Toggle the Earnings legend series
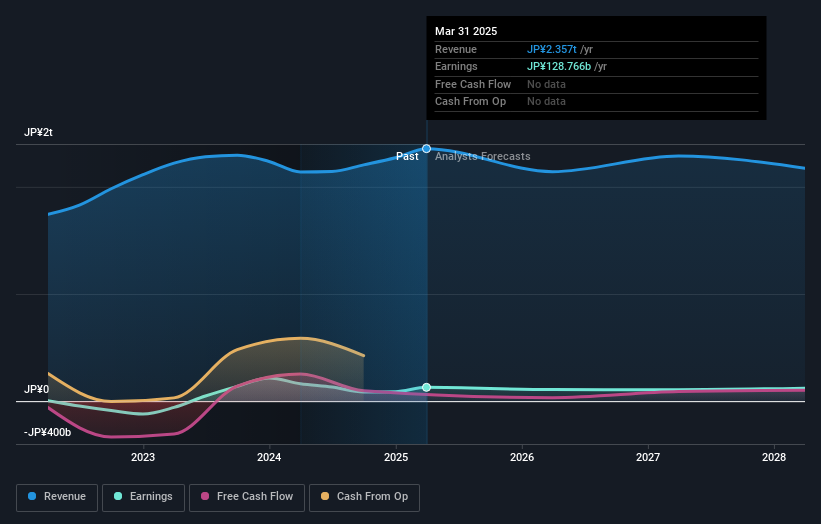This screenshot has height=524, width=821. pyautogui.click(x=143, y=497)
